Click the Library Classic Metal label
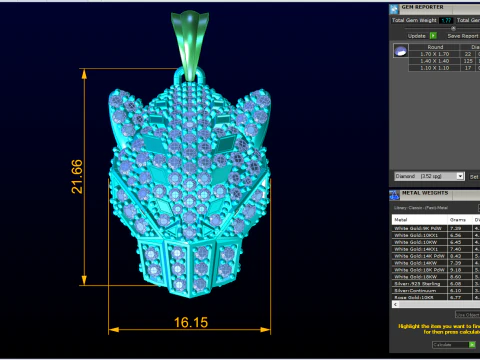 421,208
